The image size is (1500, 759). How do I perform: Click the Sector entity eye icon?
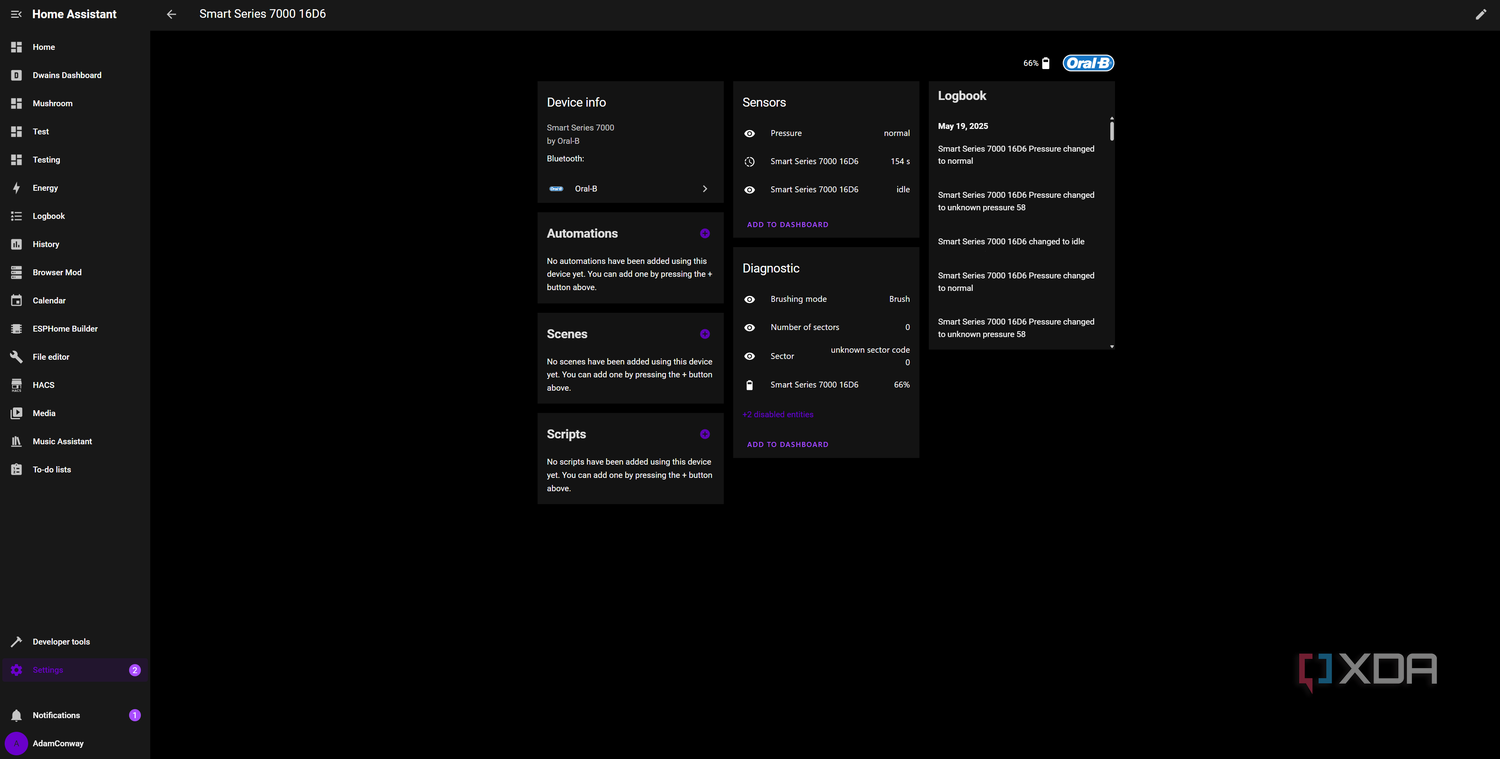click(x=750, y=356)
